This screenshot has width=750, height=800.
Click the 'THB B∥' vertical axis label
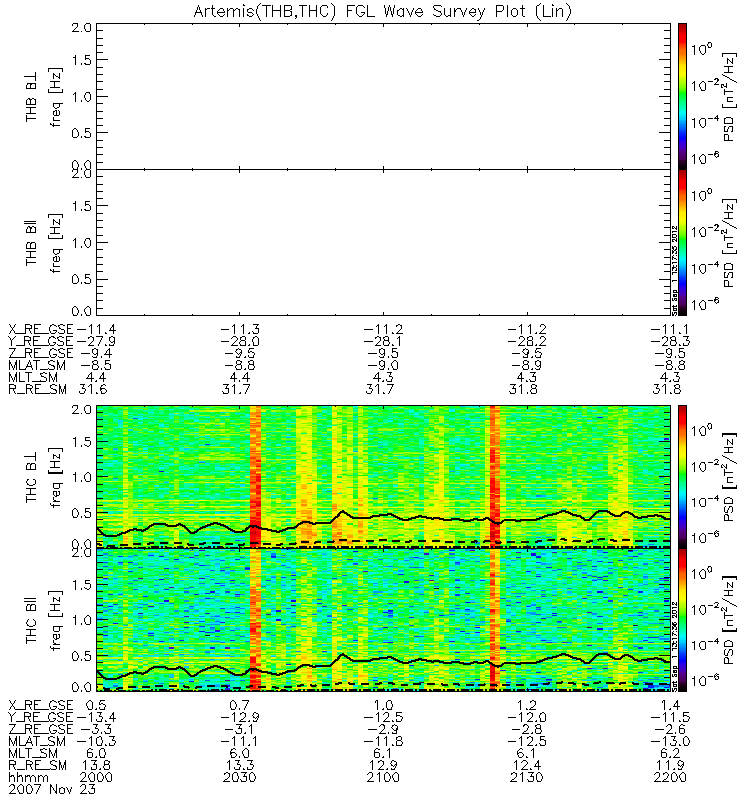pyautogui.click(x=31, y=243)
